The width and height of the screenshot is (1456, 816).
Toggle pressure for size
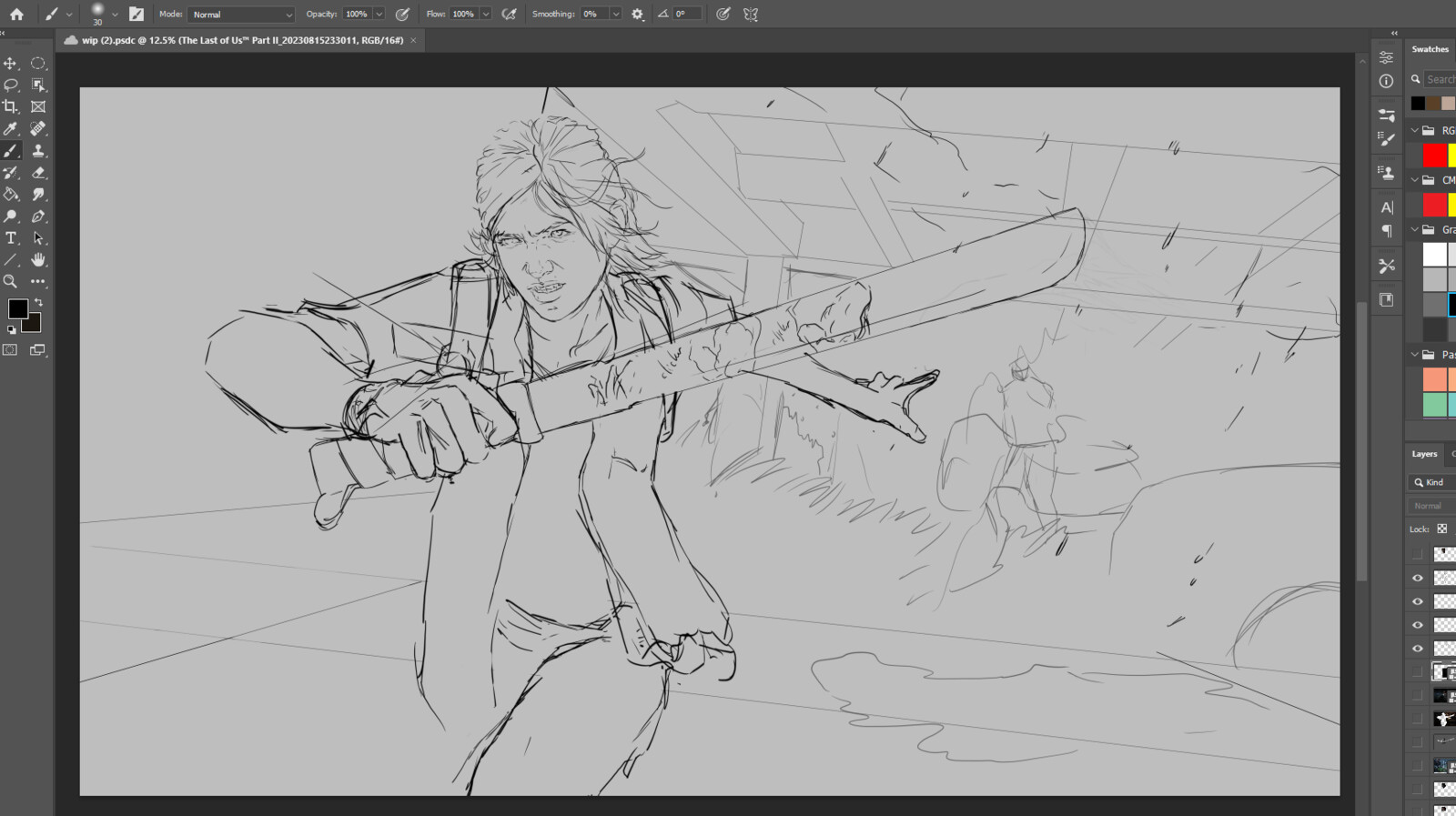(723, 14)
